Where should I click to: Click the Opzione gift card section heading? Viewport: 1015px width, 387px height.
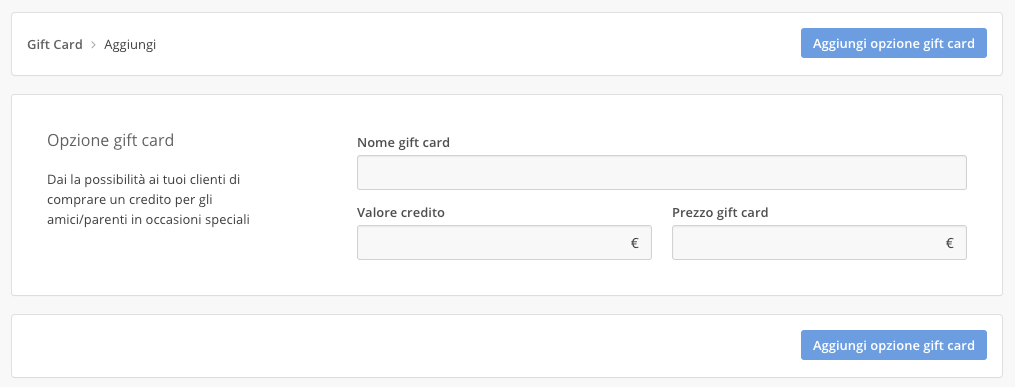[x=111, y=140]
